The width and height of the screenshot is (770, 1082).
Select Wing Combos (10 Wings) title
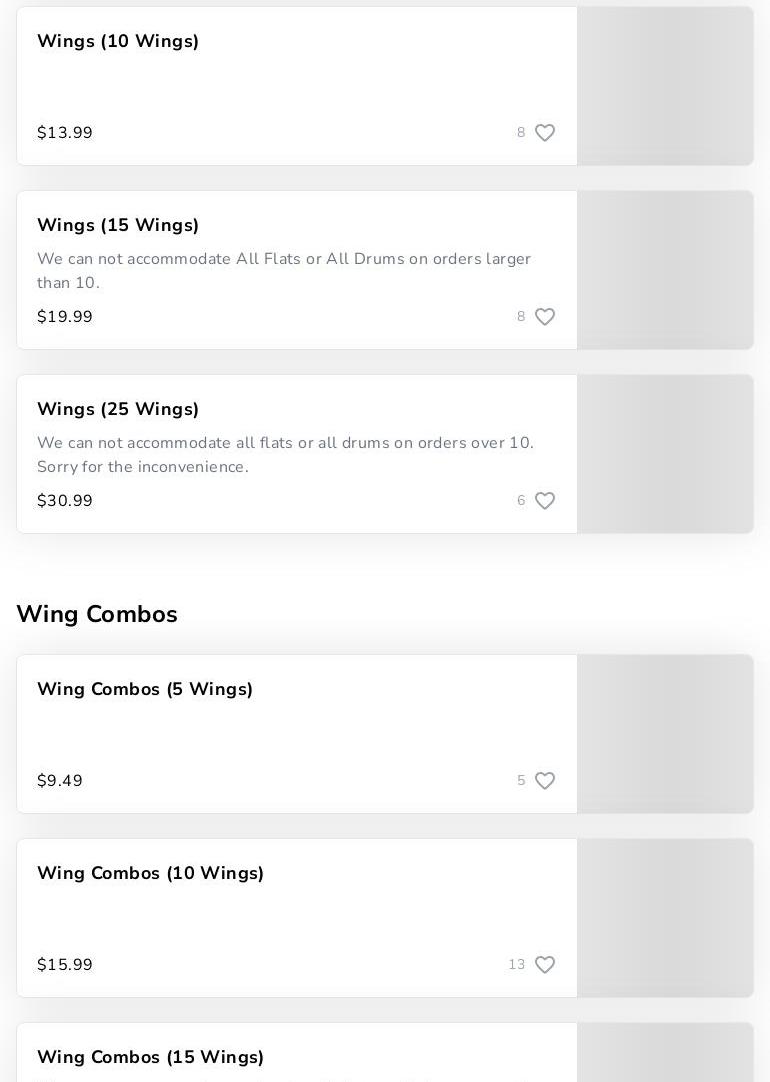pos(150,873)
